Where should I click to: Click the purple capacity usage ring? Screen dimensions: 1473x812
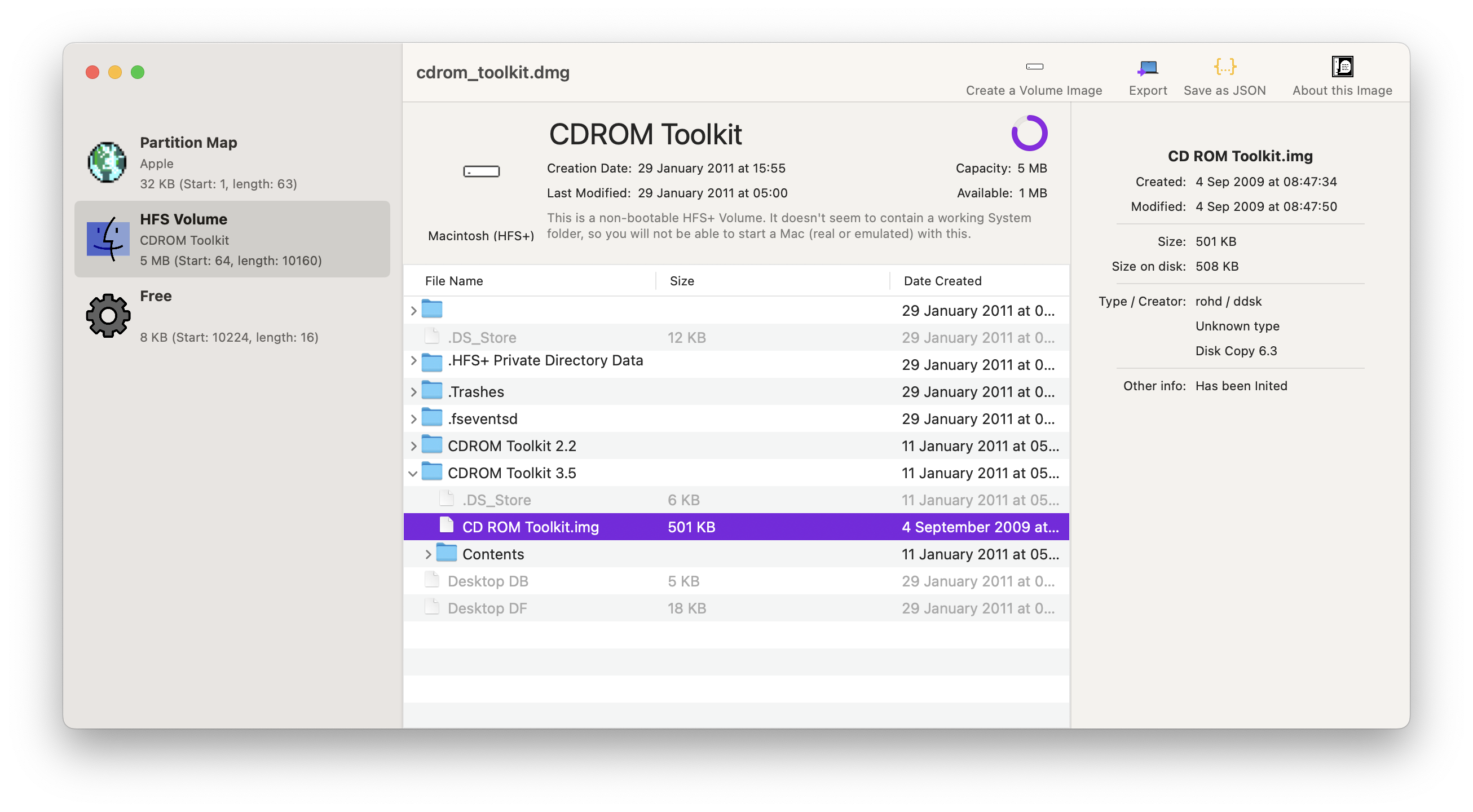click(x=1029, y=133)
